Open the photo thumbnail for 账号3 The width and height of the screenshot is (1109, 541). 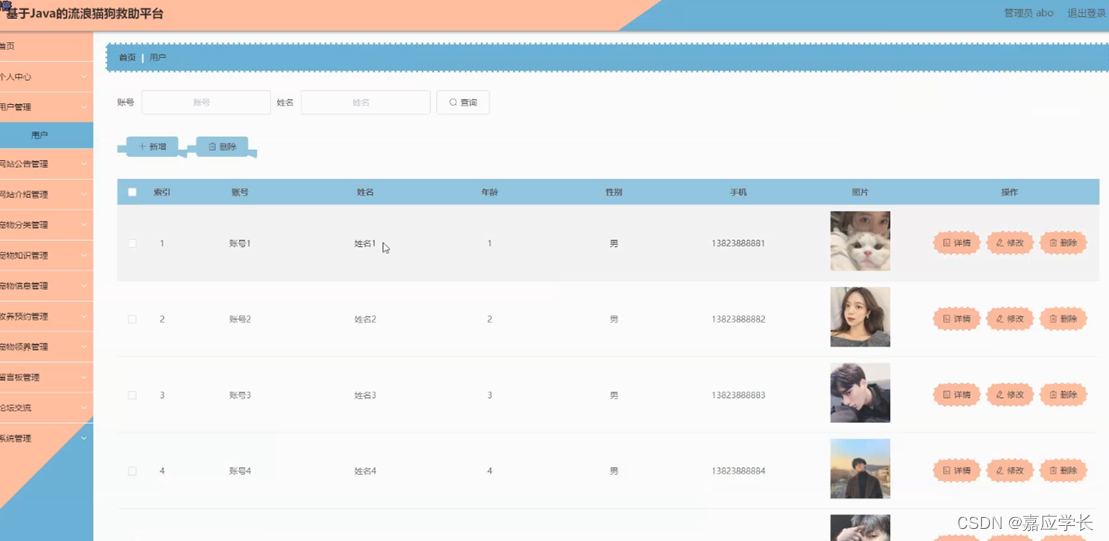tap(860, 392)
